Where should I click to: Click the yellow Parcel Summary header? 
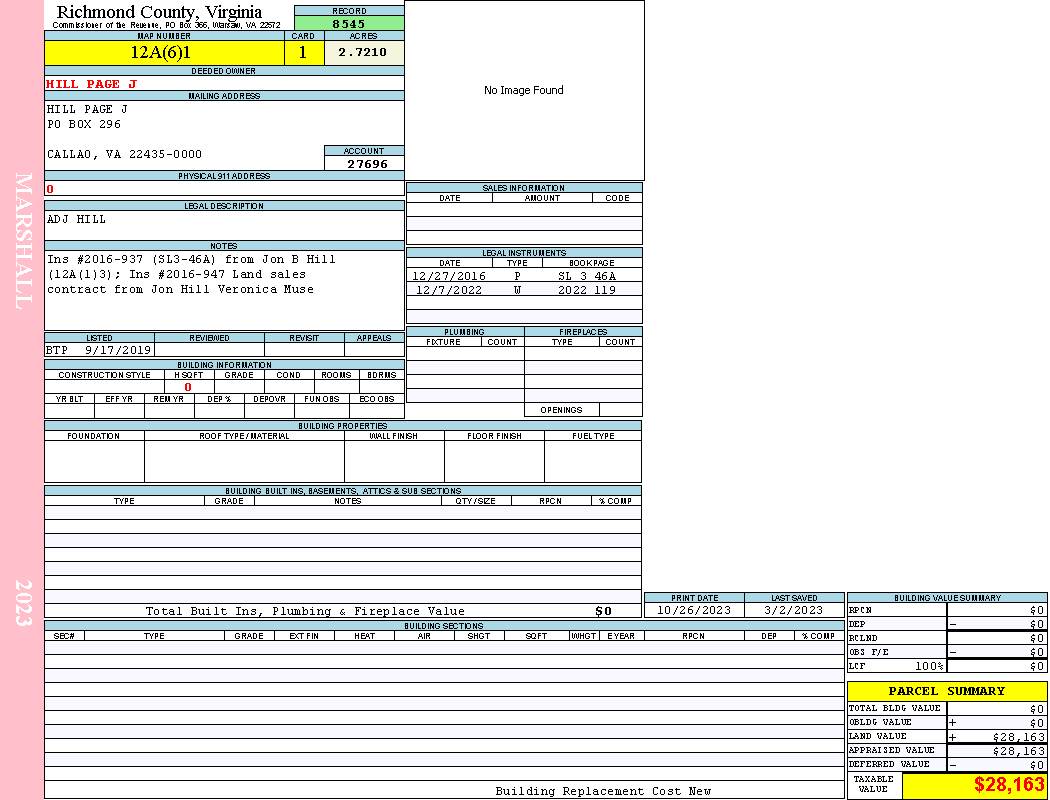pos(946,691)
